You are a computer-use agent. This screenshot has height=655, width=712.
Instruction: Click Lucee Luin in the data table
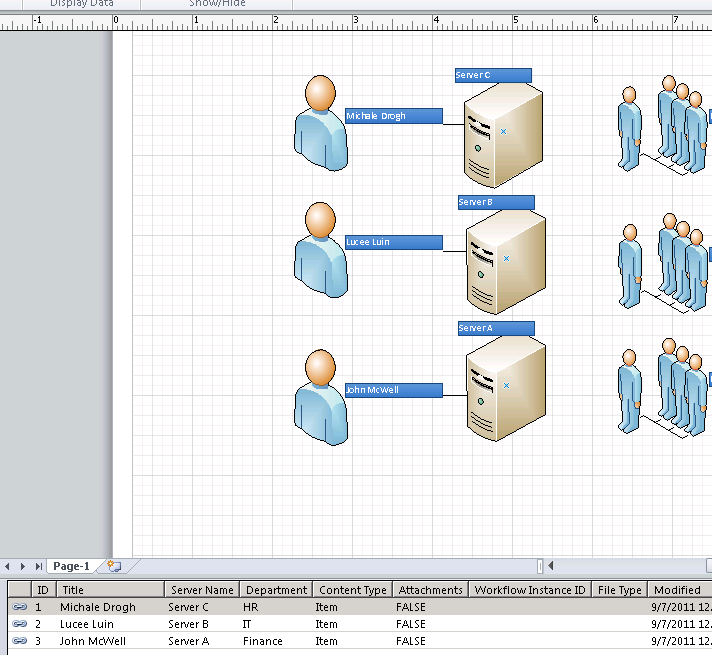click(87, 624)
